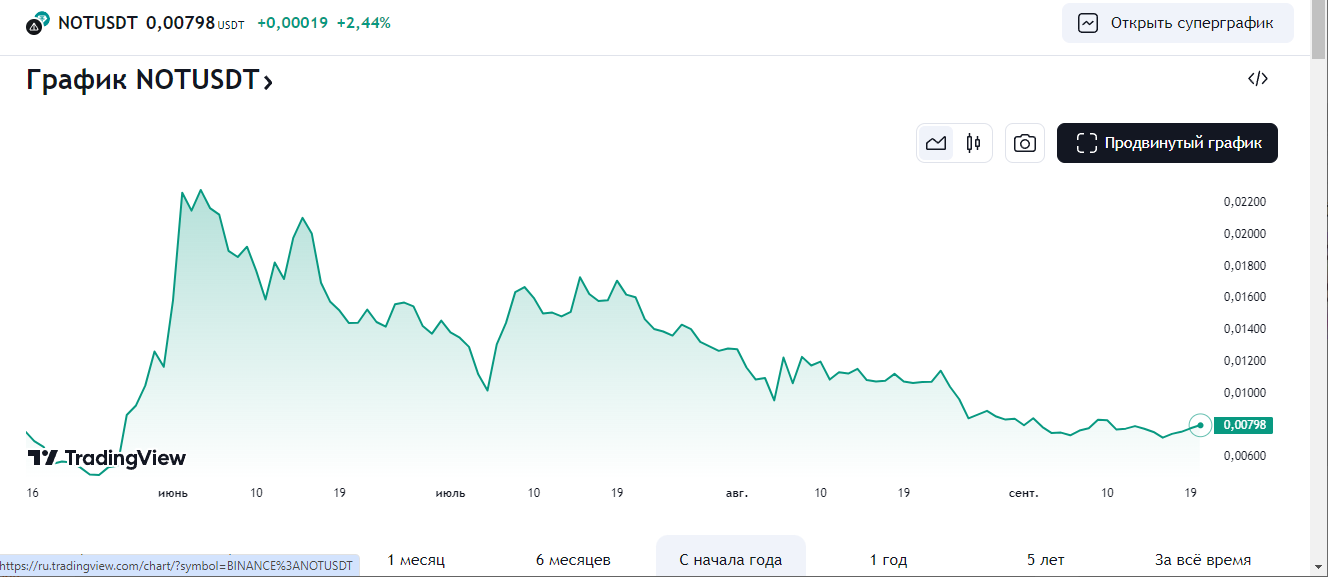The height and width of the screenshot is (577, 1328).
Task: Select the С начала года range
Action: [x=731, y=560]
